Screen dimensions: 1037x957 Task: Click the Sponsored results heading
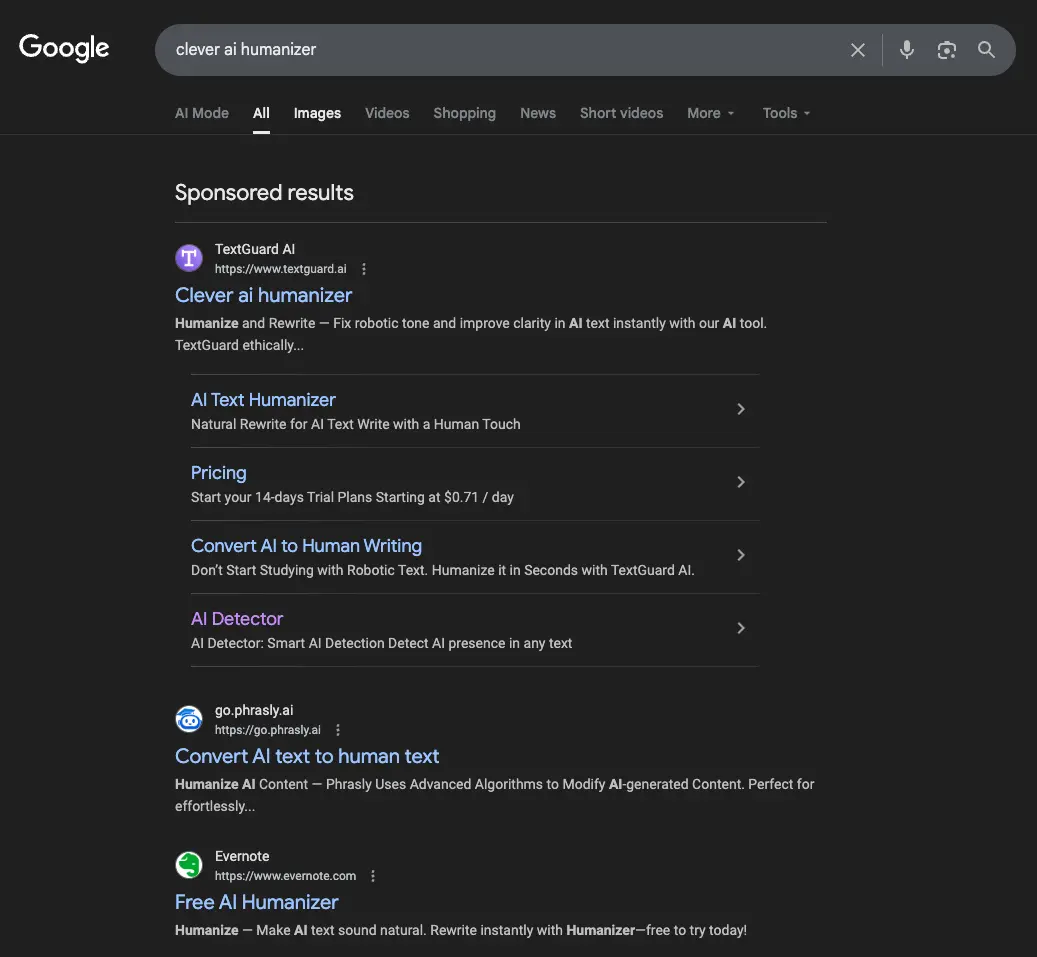click(x=264, y=192)
